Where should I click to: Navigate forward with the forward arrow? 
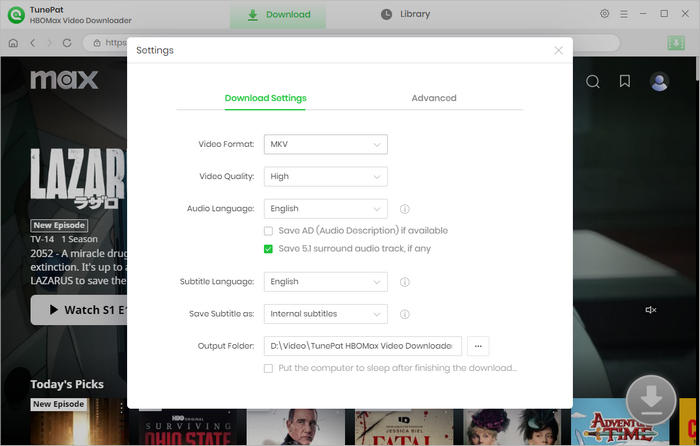pyautogui.click(x=50, y=43)
